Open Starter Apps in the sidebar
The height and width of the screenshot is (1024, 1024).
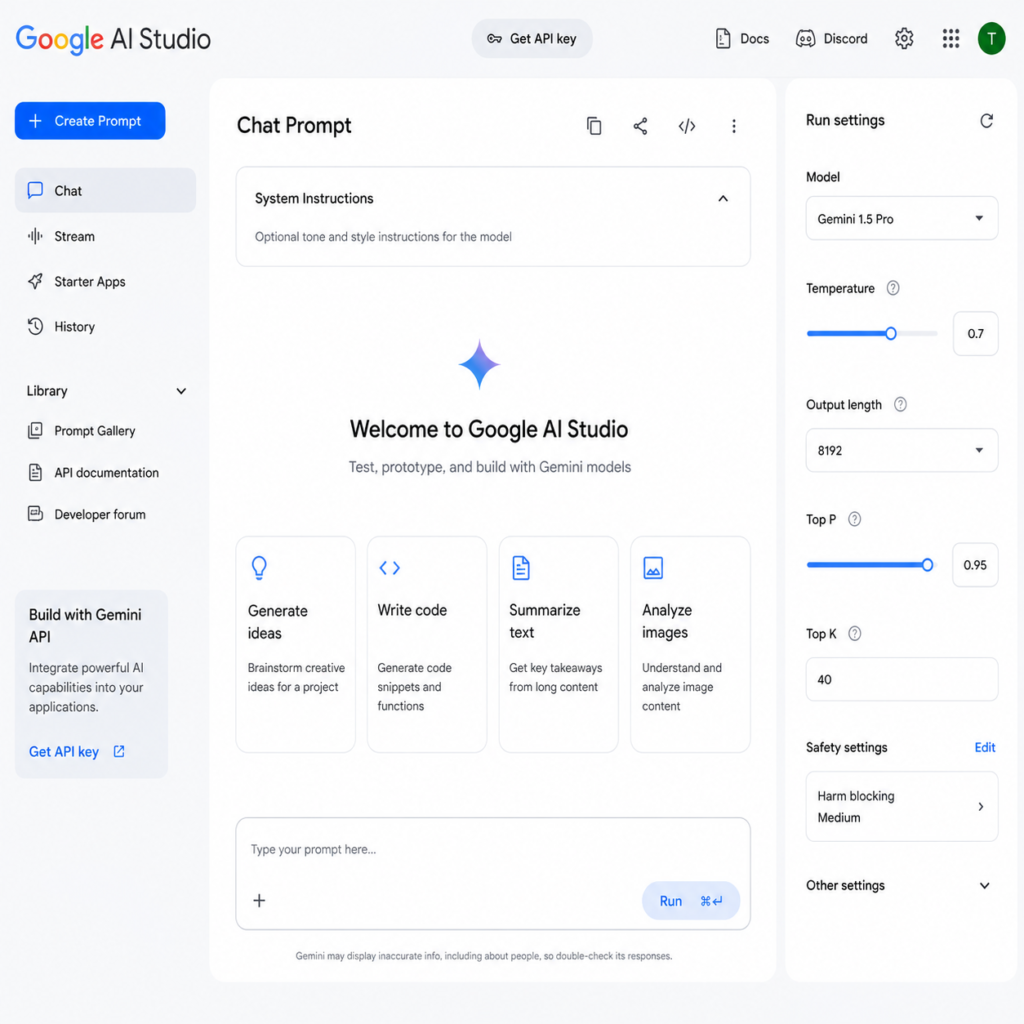pyautogui.click(x=105, y=281)
